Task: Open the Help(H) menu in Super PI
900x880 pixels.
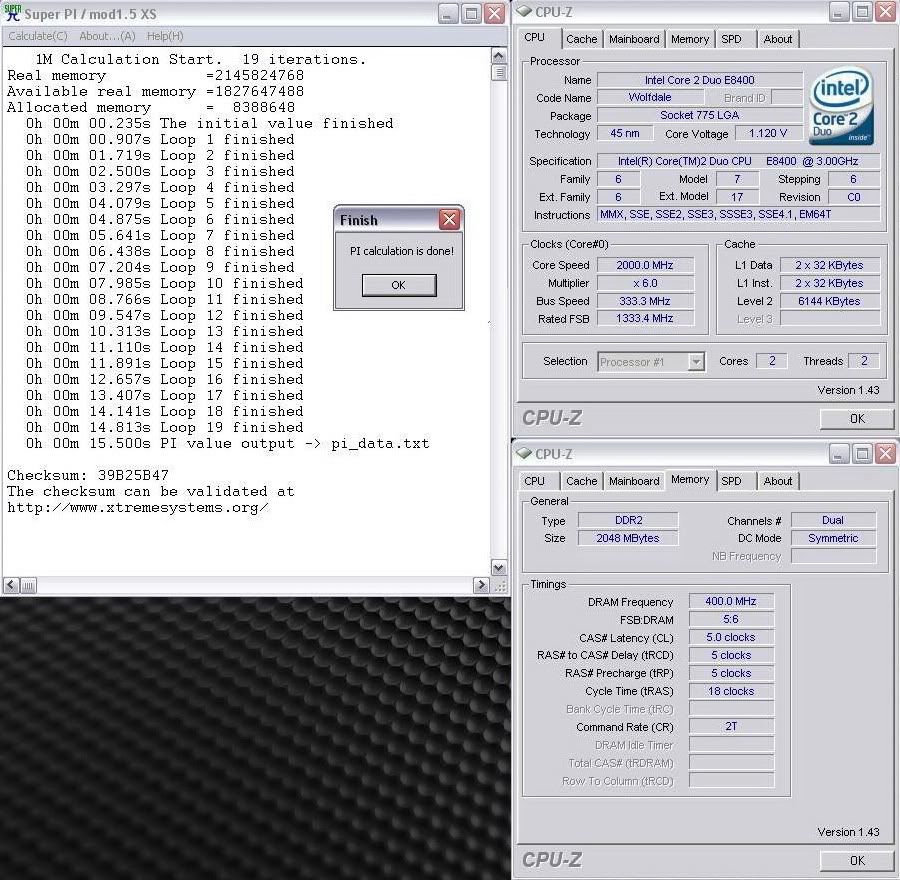Action: coord(165,36)
